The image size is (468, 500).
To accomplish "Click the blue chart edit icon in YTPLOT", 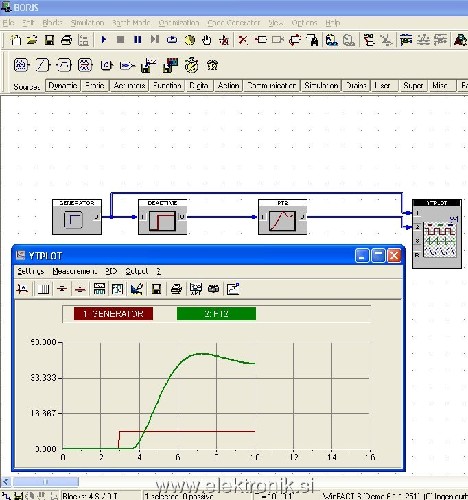I will [x=137, y=289].
